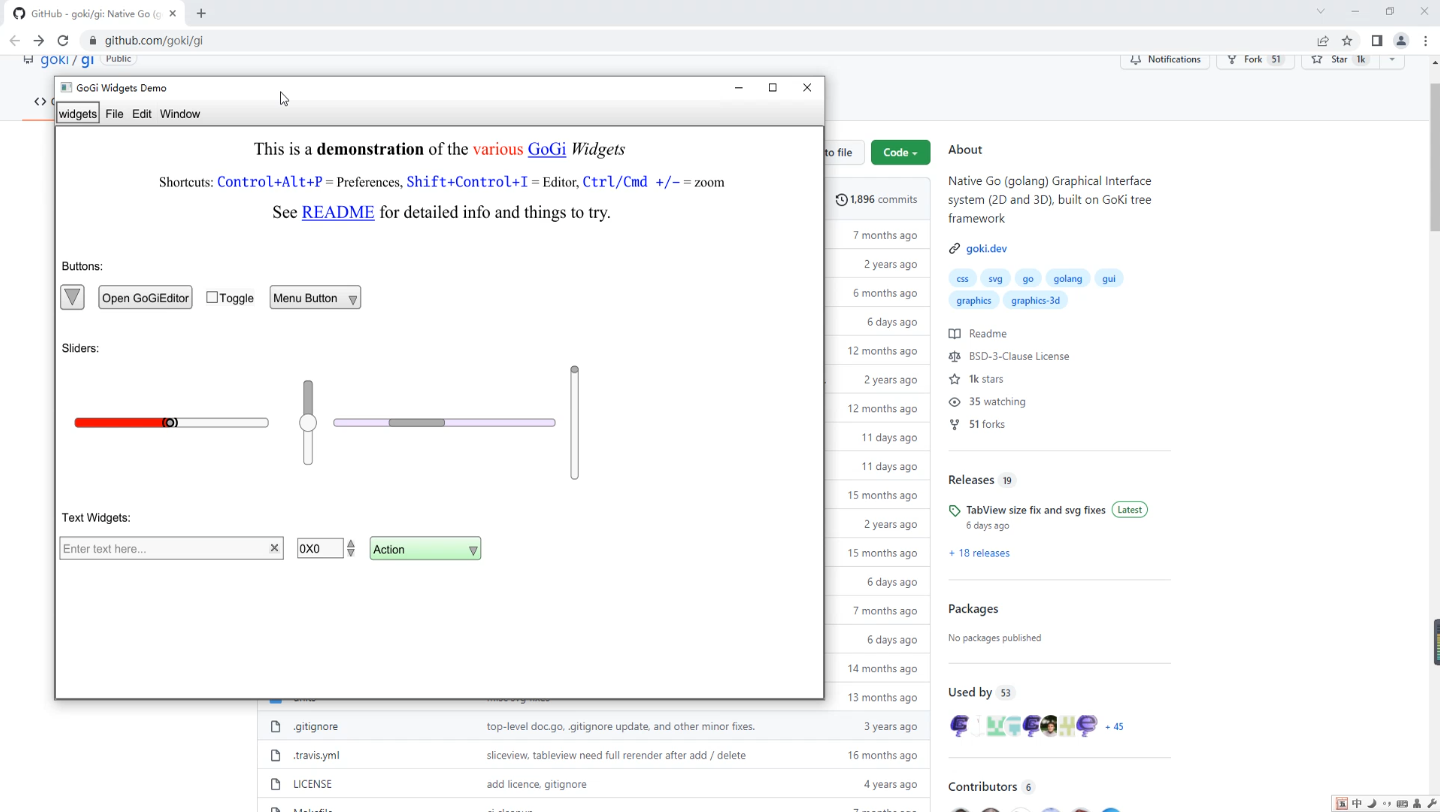
Task: Select the golang topic tag
Action: click(x=1067, y=279)
